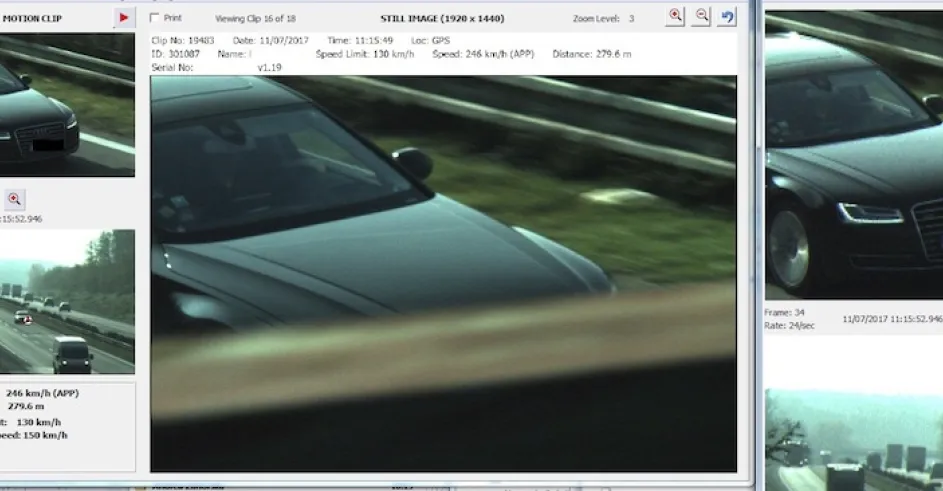
Task: Click the 'Speed Limit: 130 km/h' text
Action: [x=365, y=54]
